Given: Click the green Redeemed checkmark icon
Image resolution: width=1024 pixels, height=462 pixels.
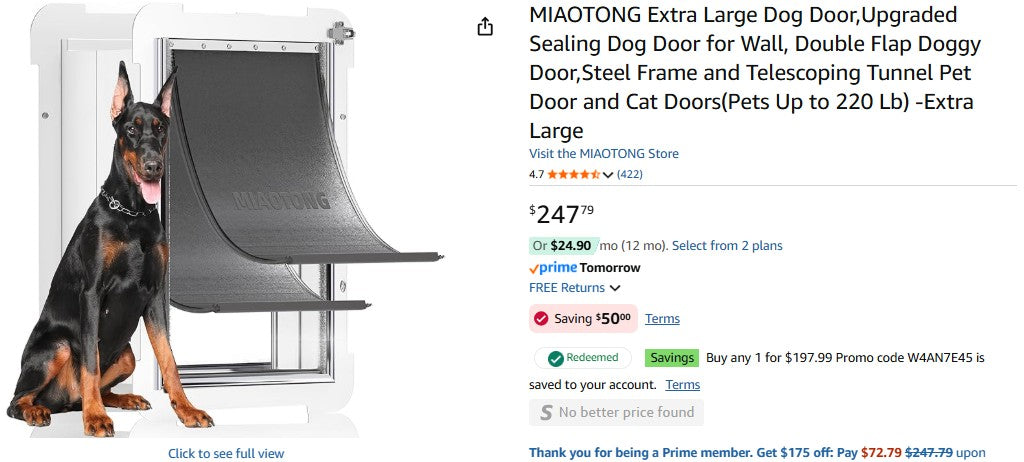Looking at the screenshot, I should (553, 358).
